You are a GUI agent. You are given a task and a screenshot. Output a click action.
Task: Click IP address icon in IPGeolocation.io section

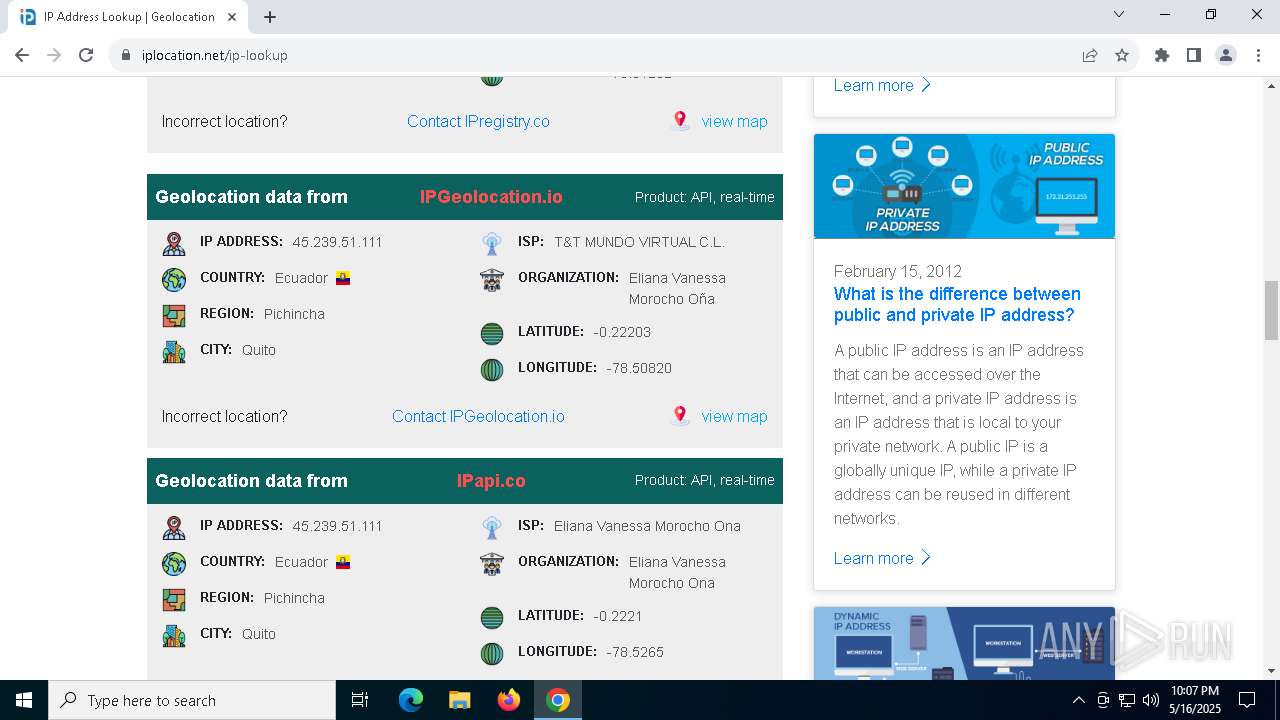coord(174,243)
